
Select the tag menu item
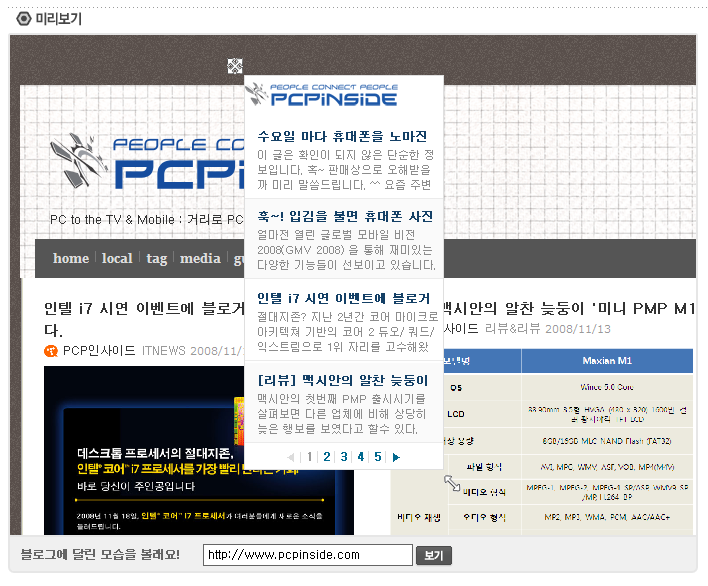tap(157, 259)
